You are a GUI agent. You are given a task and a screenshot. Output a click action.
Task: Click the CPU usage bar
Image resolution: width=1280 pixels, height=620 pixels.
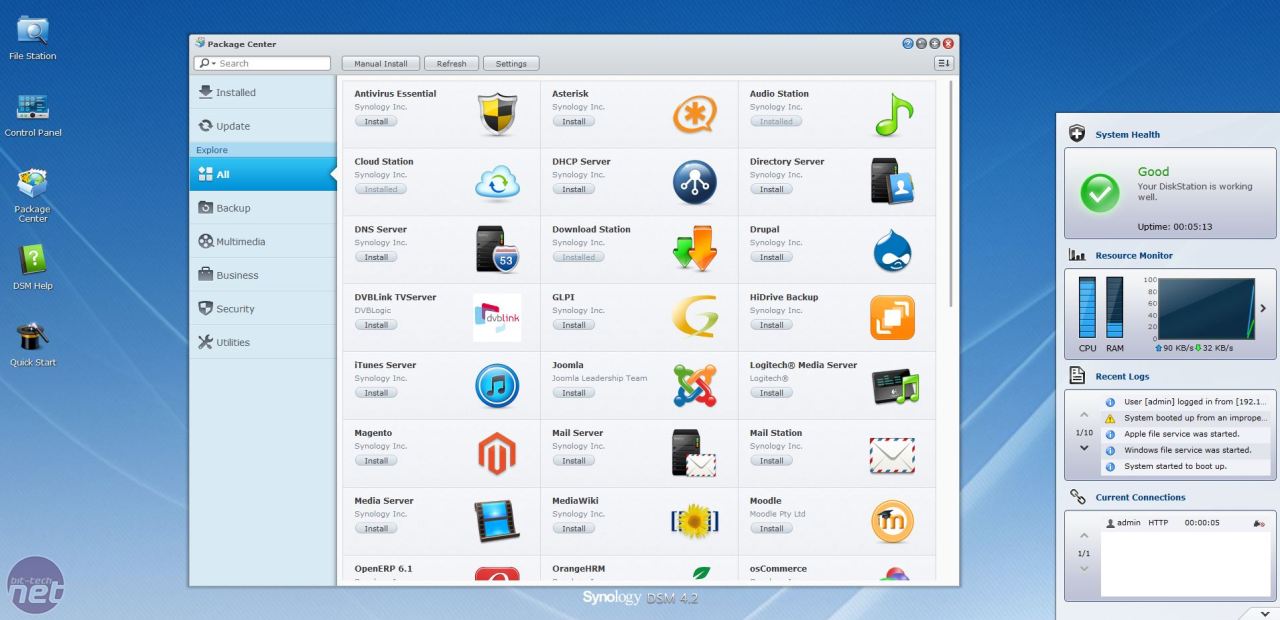(x=1087, y=308)
